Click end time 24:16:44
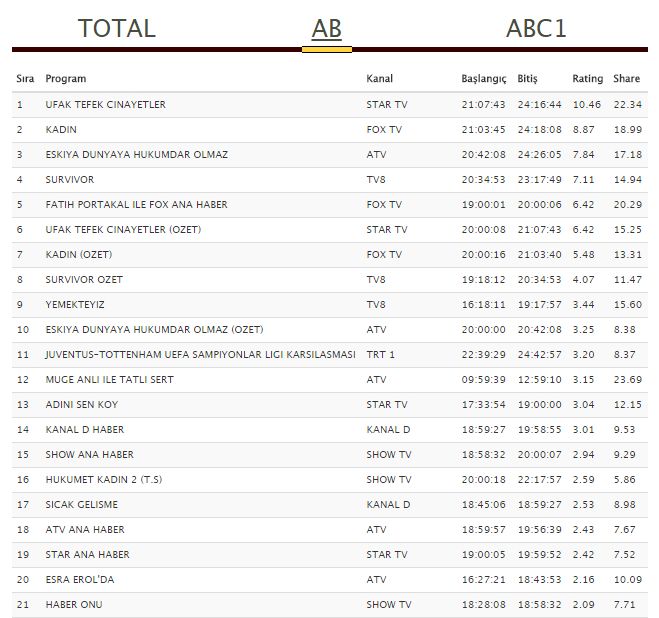The width and height of the screenshot is (659, 618). click(x=540, y=105)
